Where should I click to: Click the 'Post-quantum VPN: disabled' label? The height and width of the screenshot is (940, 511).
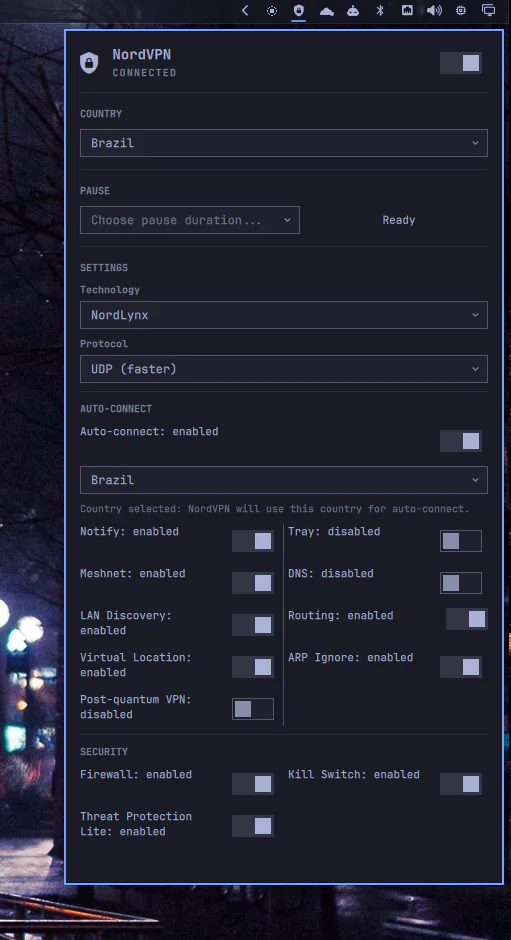click(x=136, y=707)
